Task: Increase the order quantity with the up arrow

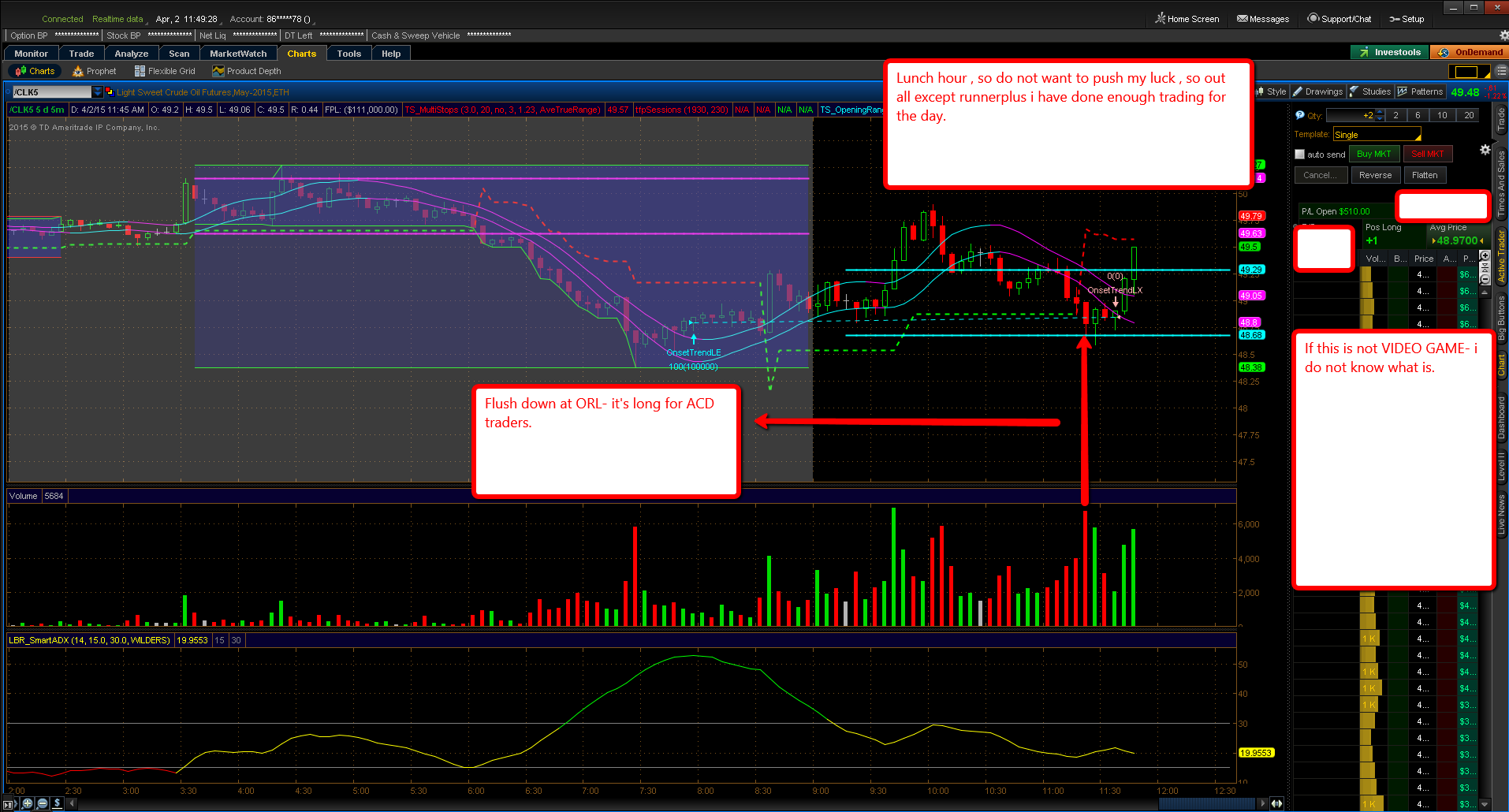Action: (1380, 113)
